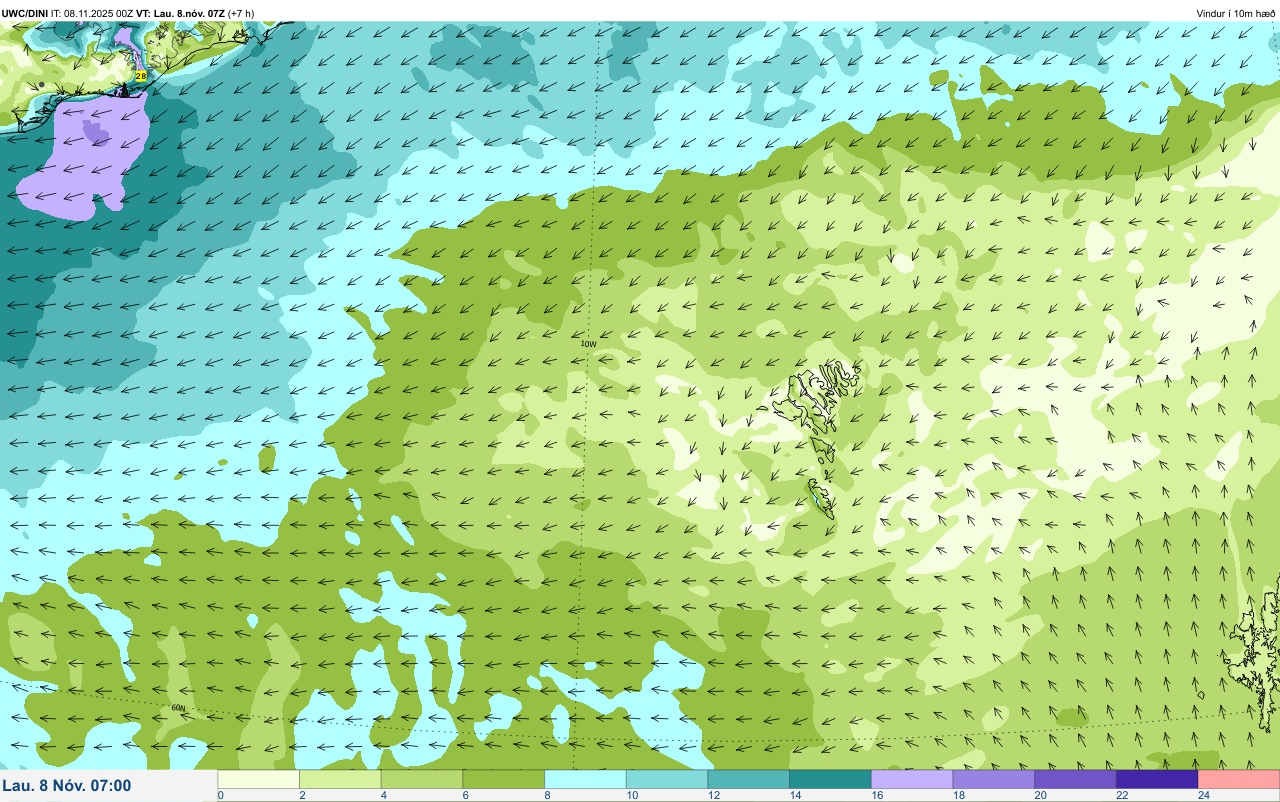Image resolution: width=1280 pixels, height=802 pixels.
Task: Click legend scale value "6"
Action: click(x=465, y=795)
